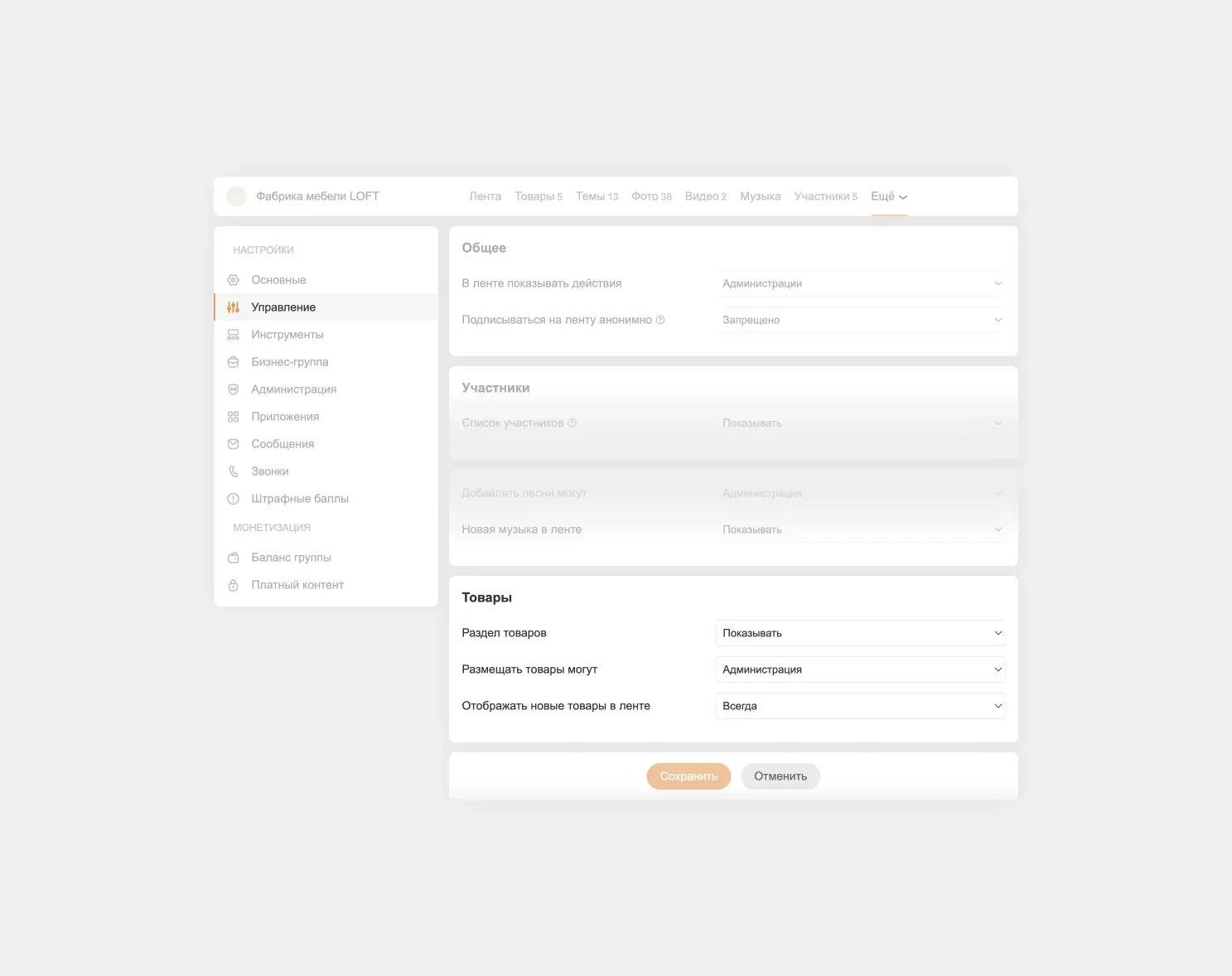Click the Инструменты sidebar icon
This screenshot has width=1232, height=976.
(234, 335)
